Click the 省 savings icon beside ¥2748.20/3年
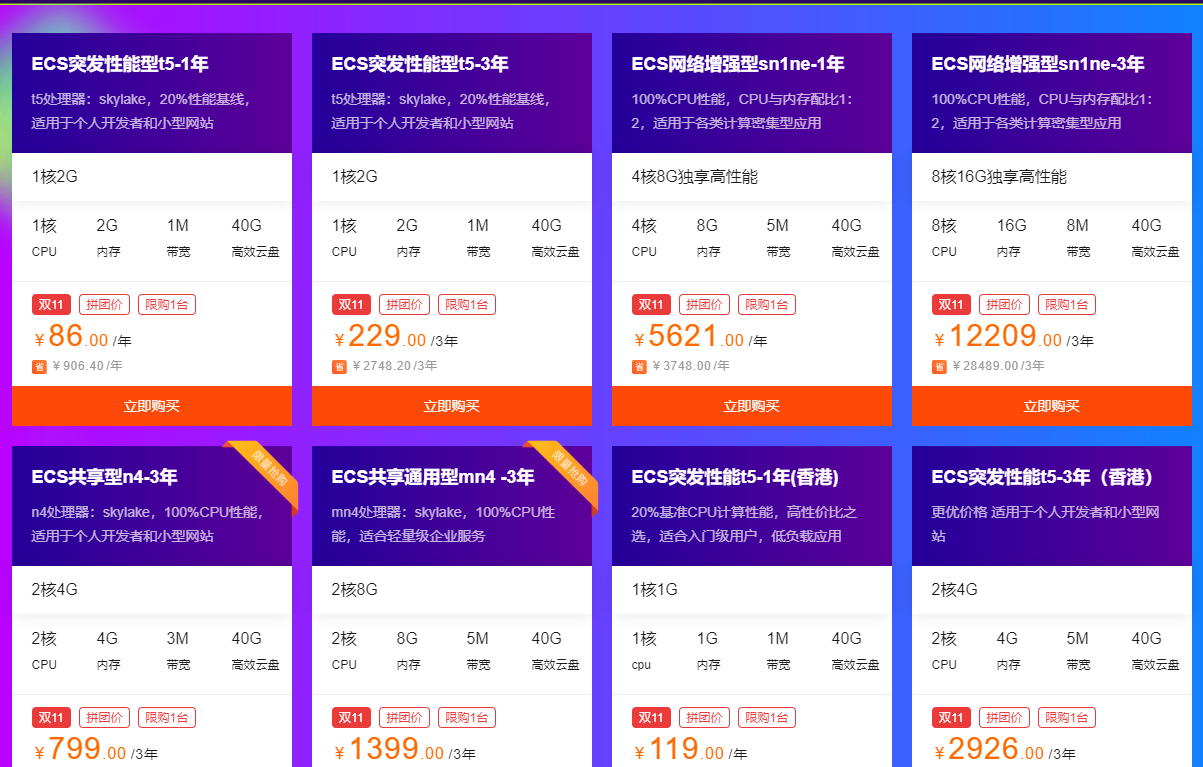 coord(339,366)
